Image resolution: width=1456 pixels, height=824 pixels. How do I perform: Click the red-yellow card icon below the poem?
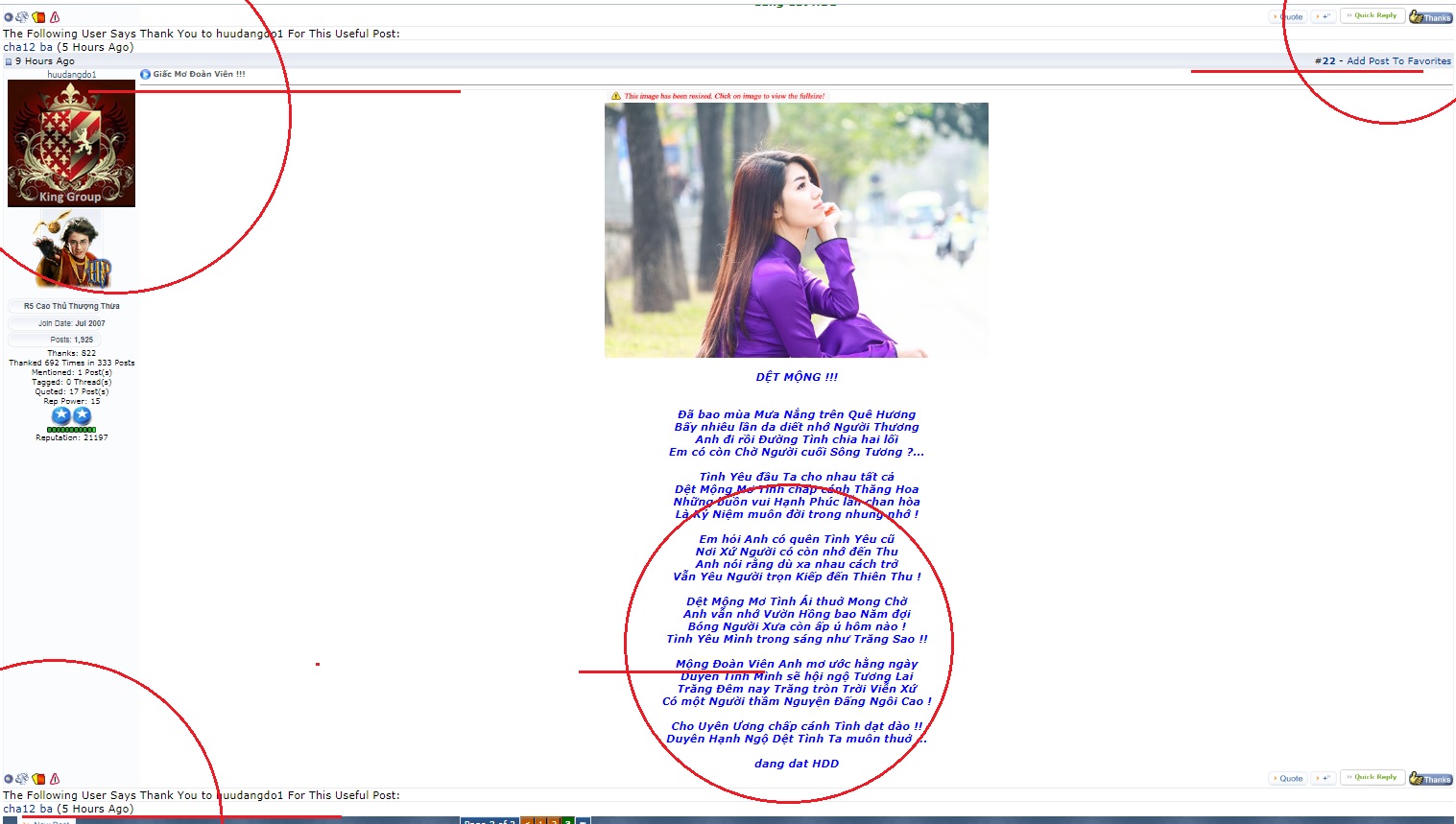(38, 779)
